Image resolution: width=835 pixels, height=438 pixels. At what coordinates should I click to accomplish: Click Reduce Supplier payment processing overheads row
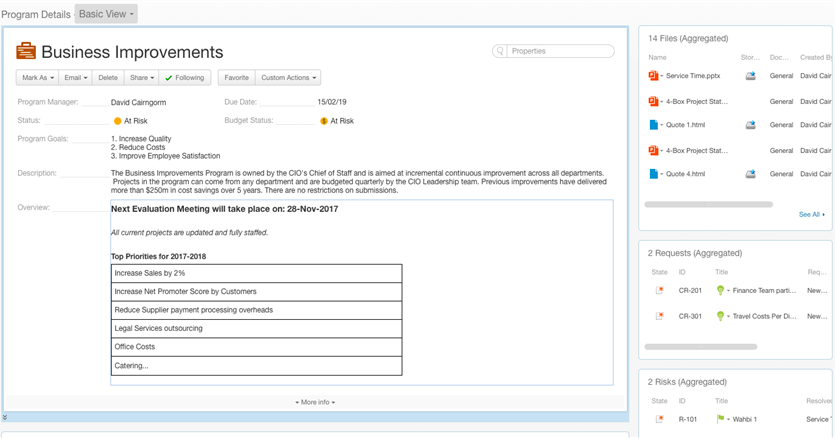click(x=256, y=310)
